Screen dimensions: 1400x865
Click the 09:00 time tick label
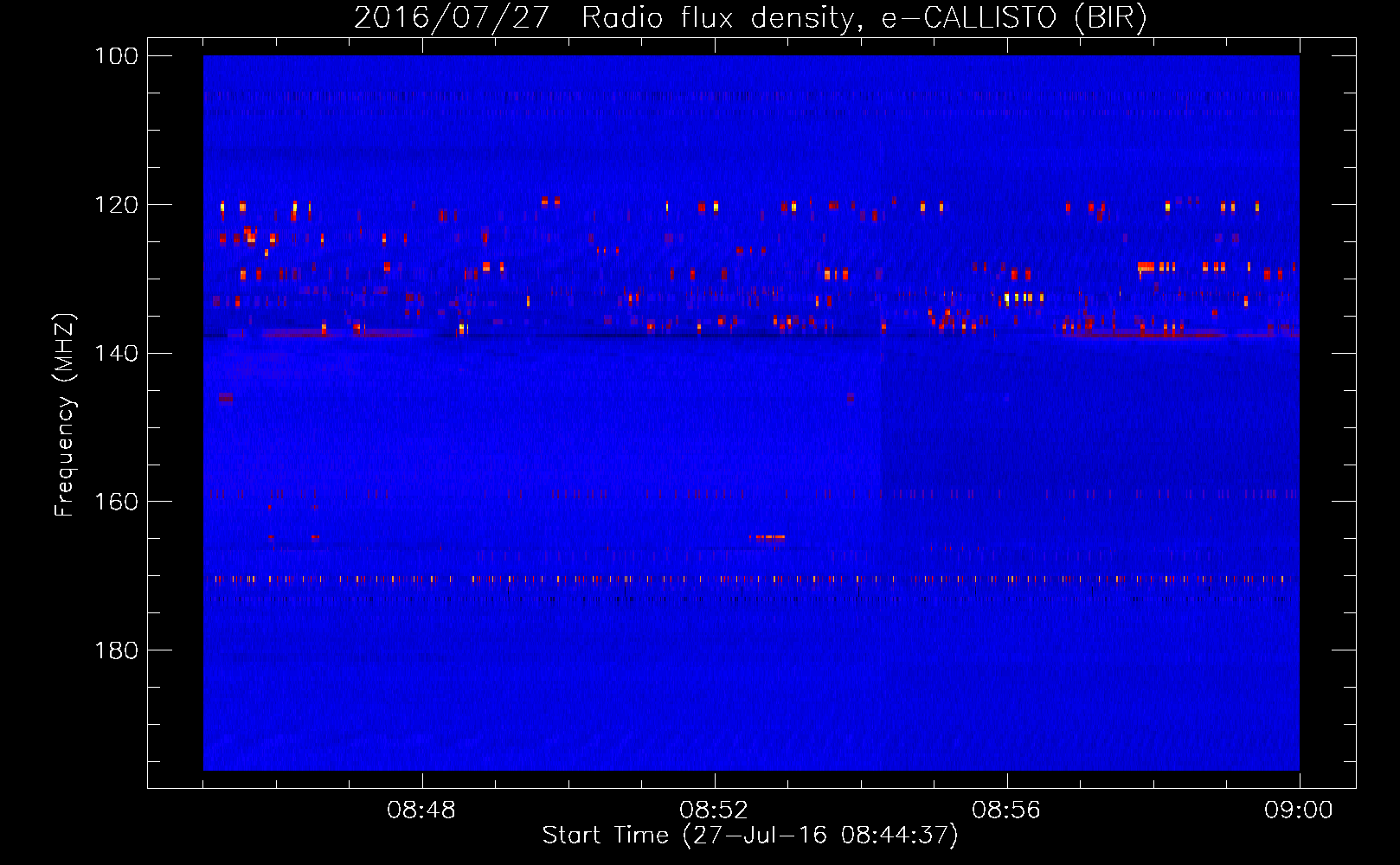pyautogui.click(x=1299, y=811)
